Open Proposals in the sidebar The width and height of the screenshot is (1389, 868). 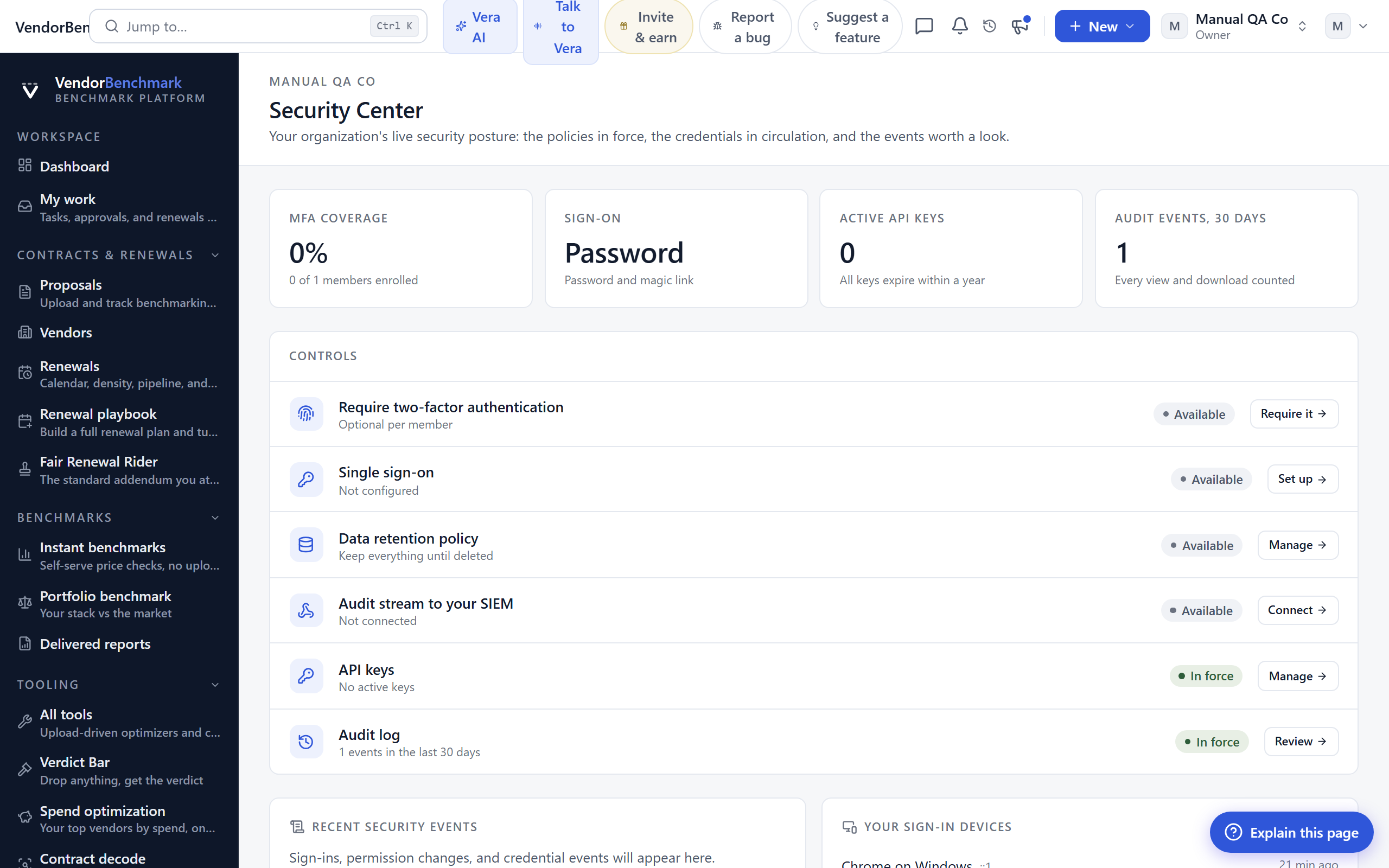[x=119, y=293]
